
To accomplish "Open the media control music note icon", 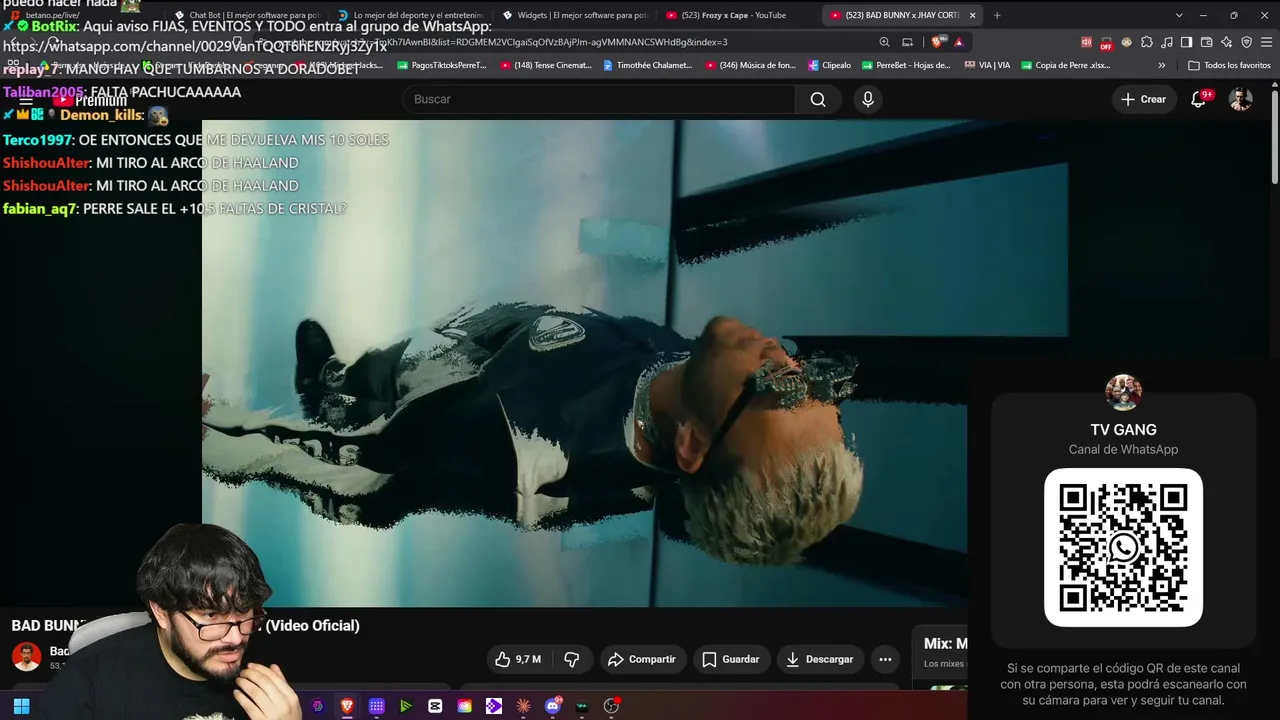I will pos(1167,42).
